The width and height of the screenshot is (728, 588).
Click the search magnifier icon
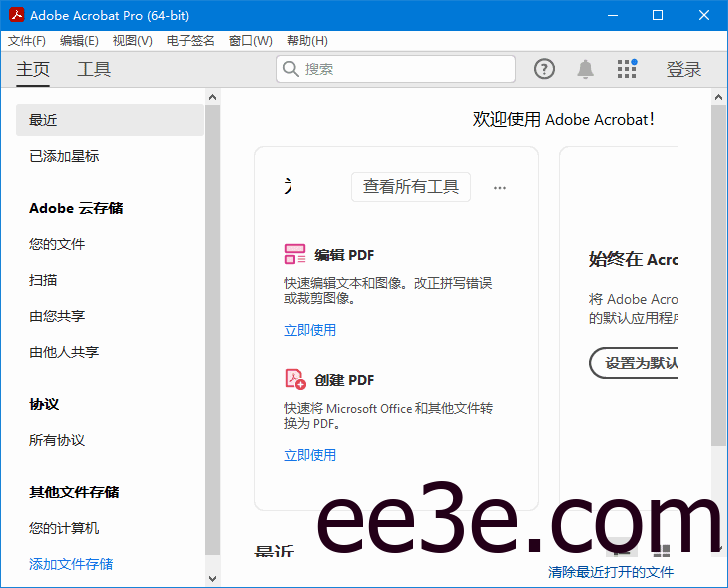point(291,69)
